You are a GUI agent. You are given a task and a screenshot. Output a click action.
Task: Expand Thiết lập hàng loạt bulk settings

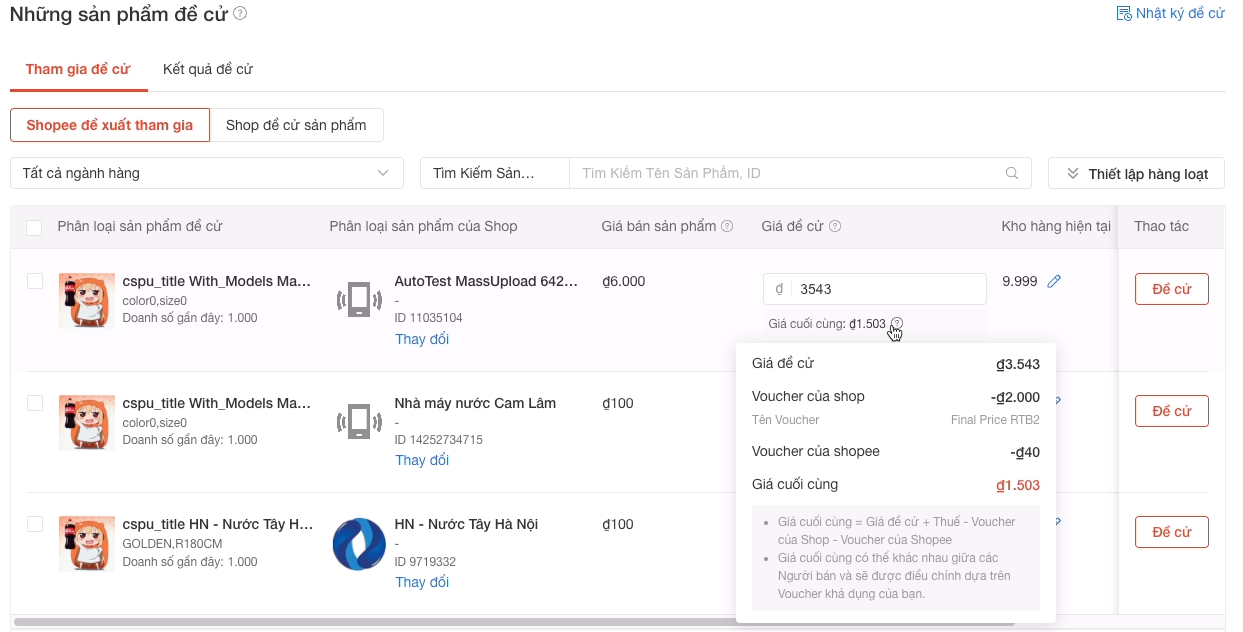pos(1136,174)
